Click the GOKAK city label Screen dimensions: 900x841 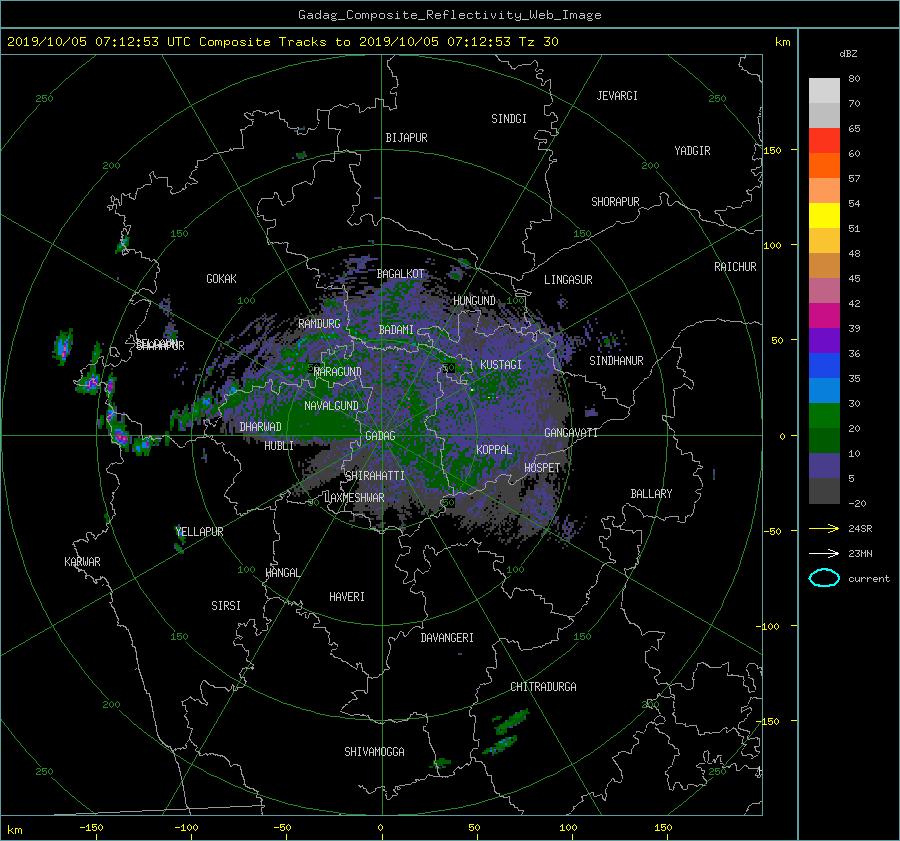(221, 278)
